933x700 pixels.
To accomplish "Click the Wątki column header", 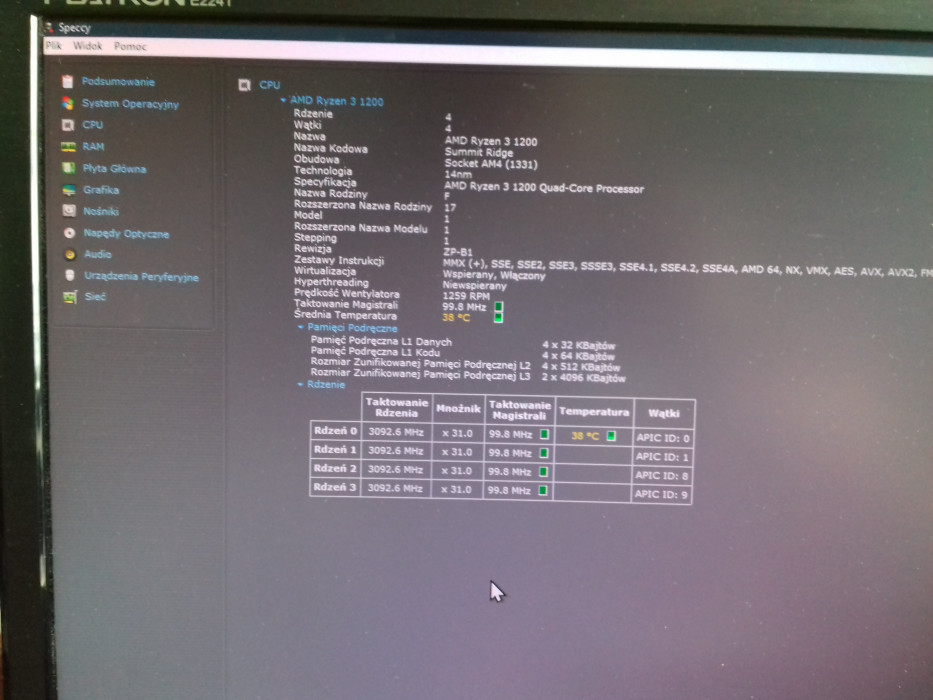I will point(664,413).
